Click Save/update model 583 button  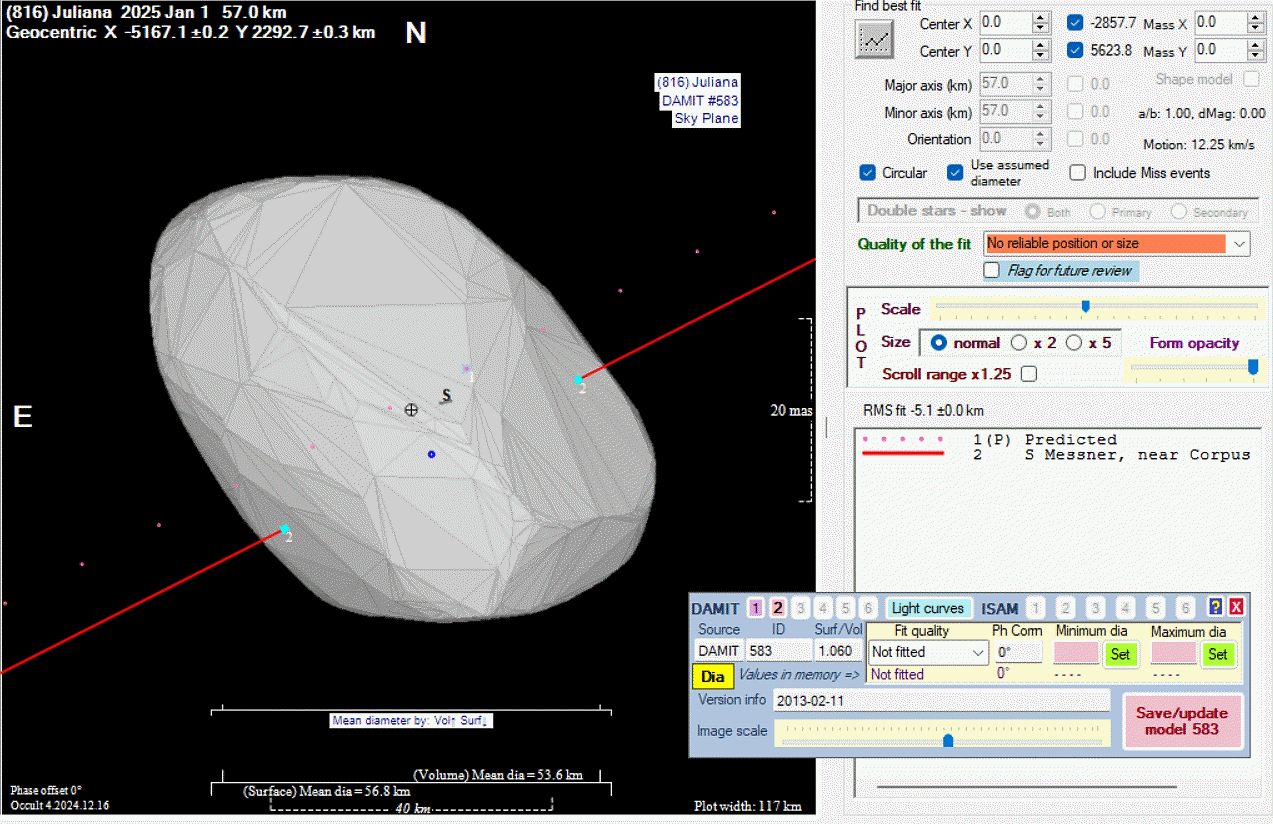[1182, 721]
